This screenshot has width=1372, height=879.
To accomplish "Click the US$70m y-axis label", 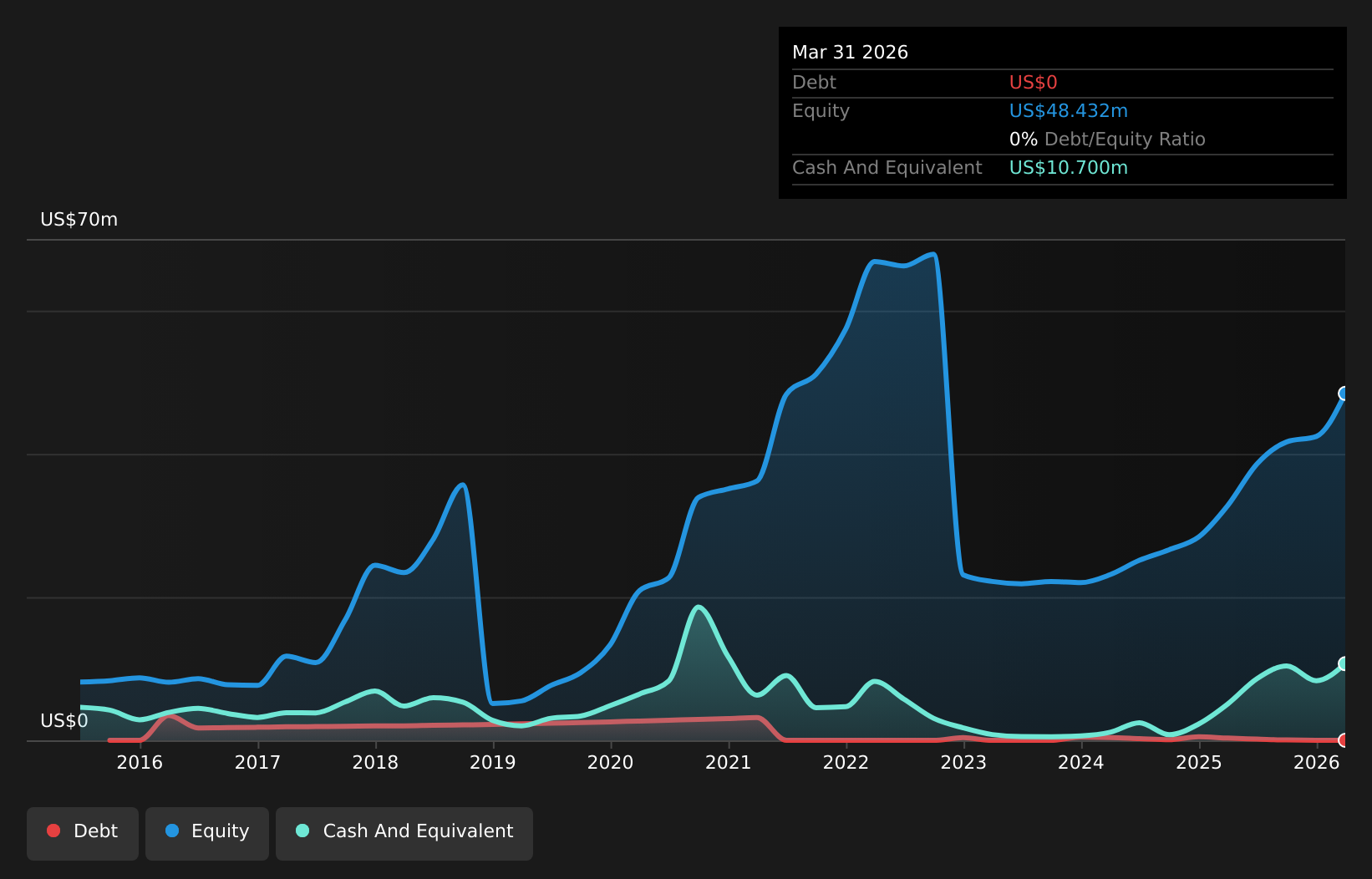I will (x=79, y=220).
